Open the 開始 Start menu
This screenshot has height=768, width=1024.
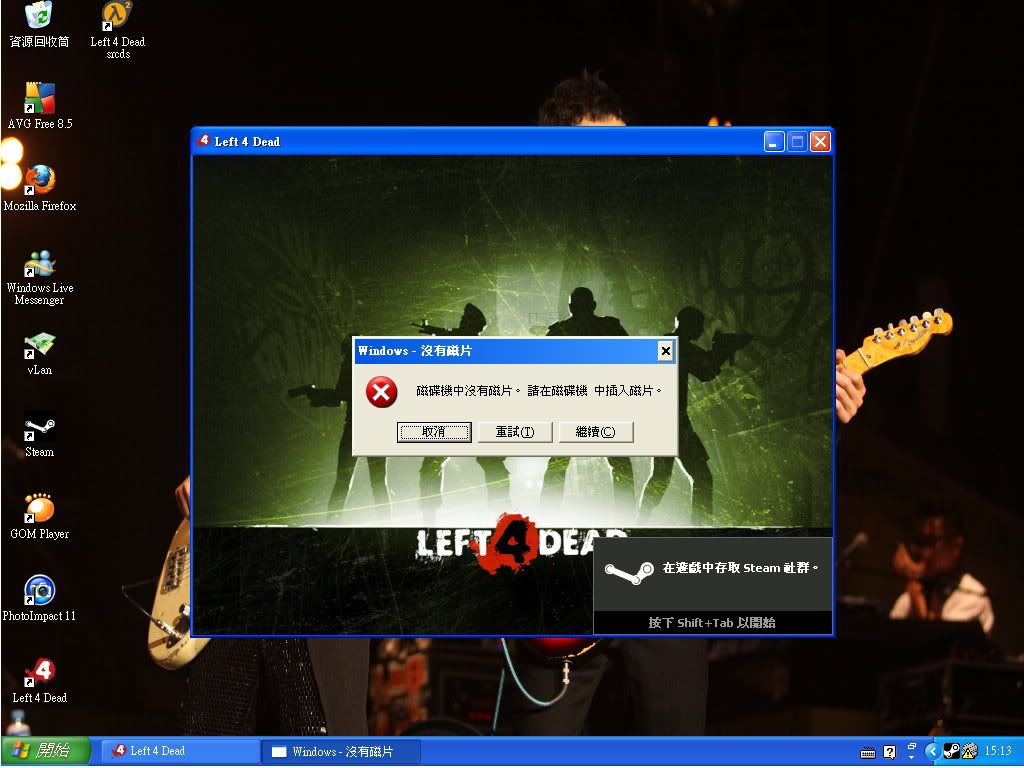click(x=46, y=751)
